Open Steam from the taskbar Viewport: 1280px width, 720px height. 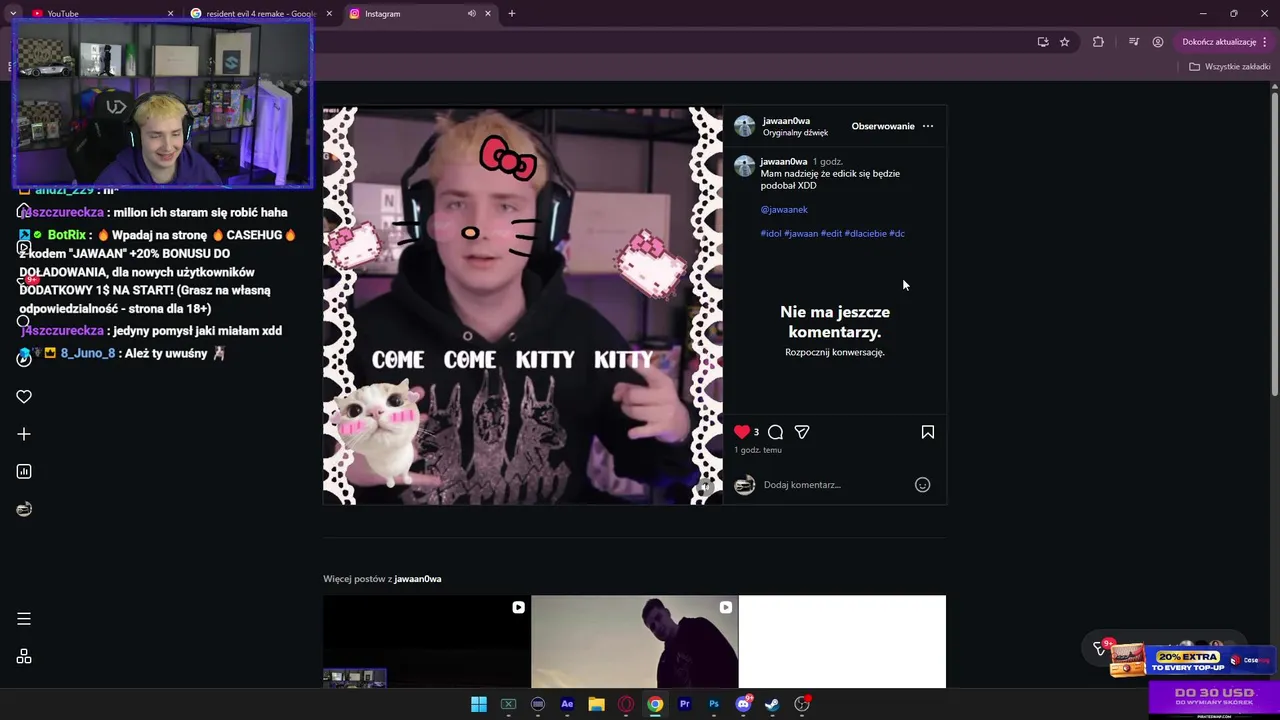tap(772, 704)
